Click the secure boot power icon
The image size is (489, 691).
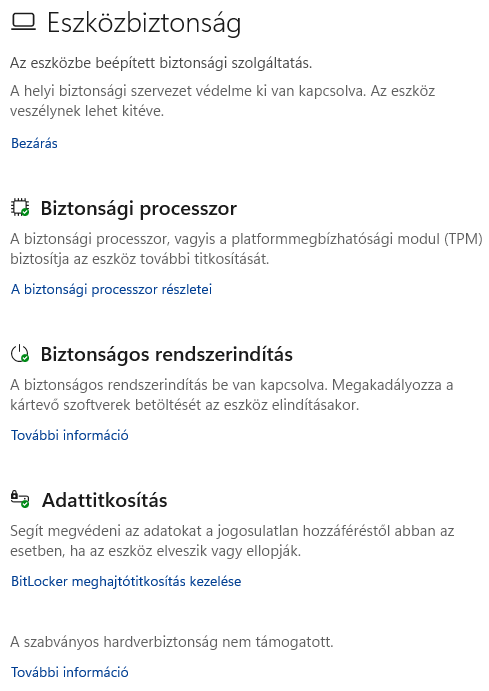coord(20,354)
